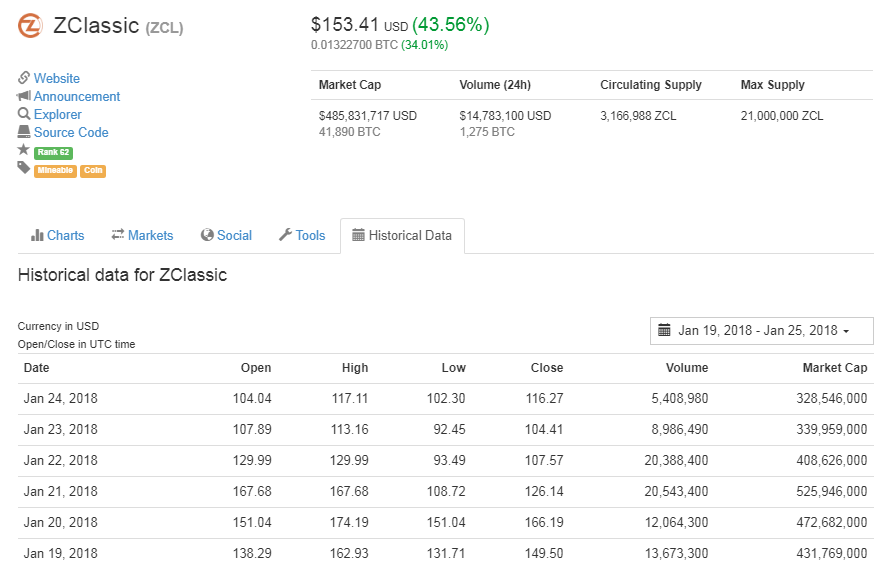Click the Date column header
The width and height of the screenshot is (885, 581).
coord(37,368)
